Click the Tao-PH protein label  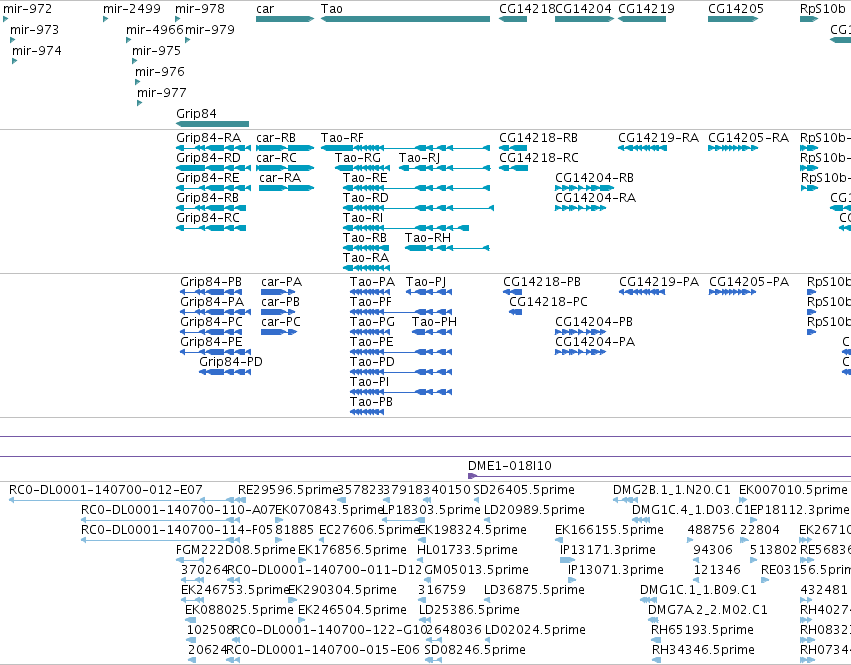pos(434,322)
